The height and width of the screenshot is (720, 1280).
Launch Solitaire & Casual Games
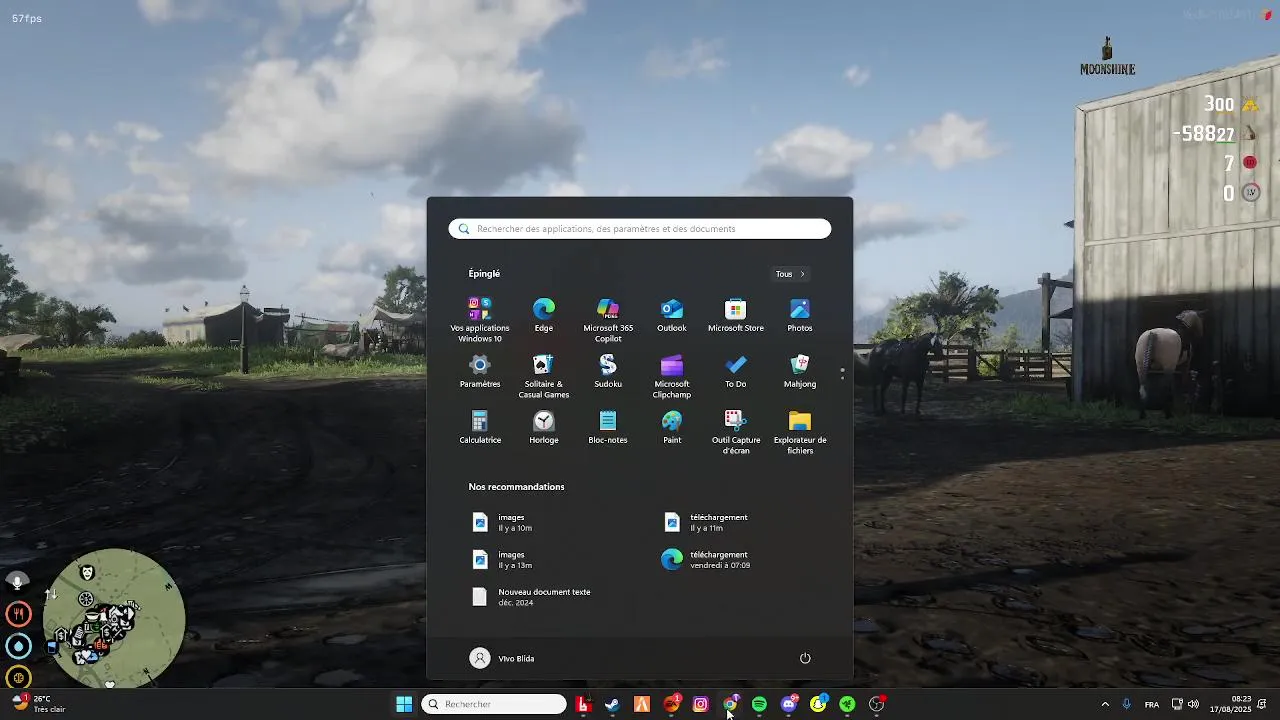point(544,376)
